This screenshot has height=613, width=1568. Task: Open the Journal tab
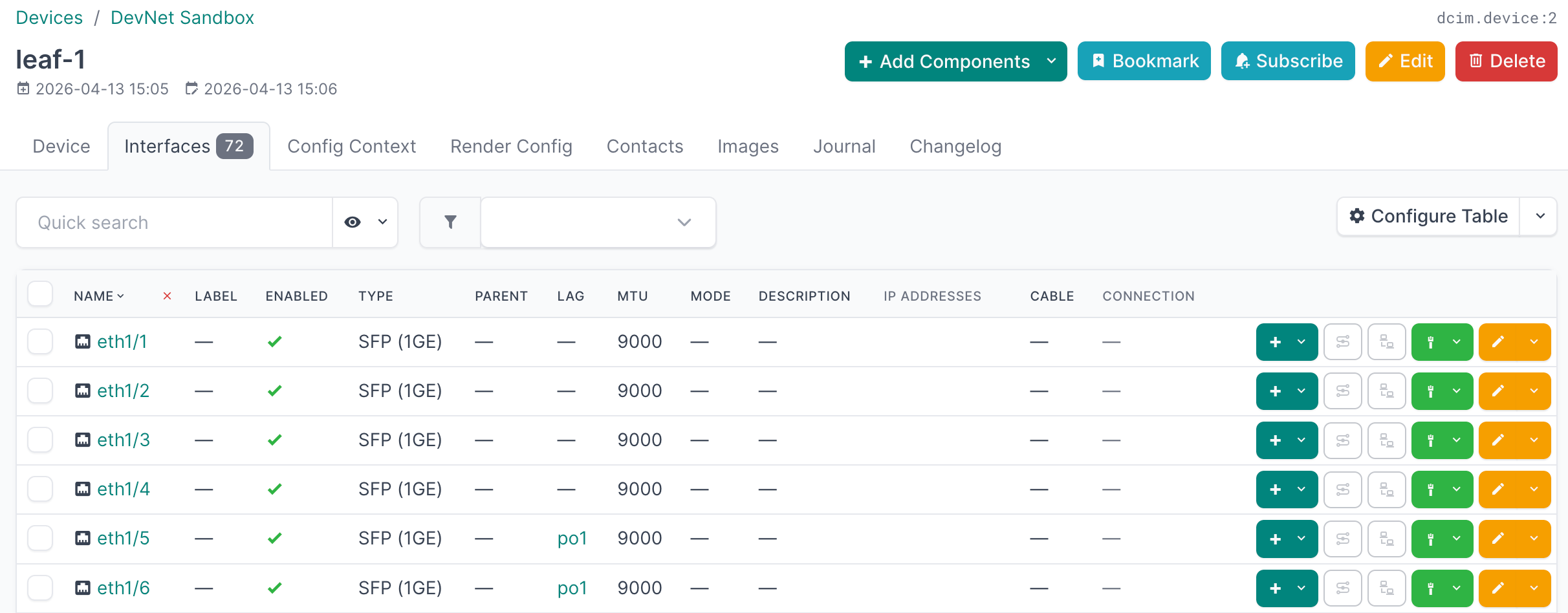tap(844, 146)
